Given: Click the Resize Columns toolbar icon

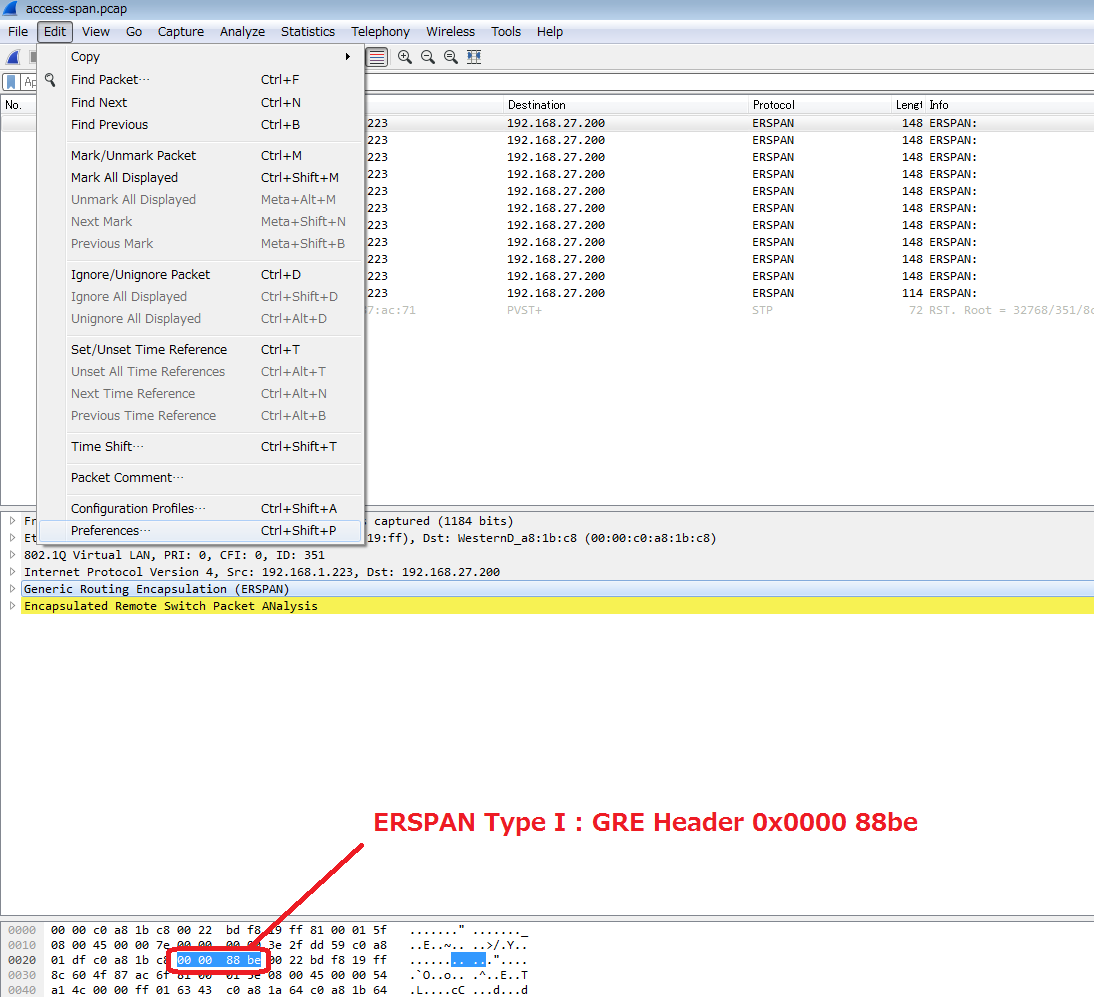Looking at the screenshot, I should (474, 57).
